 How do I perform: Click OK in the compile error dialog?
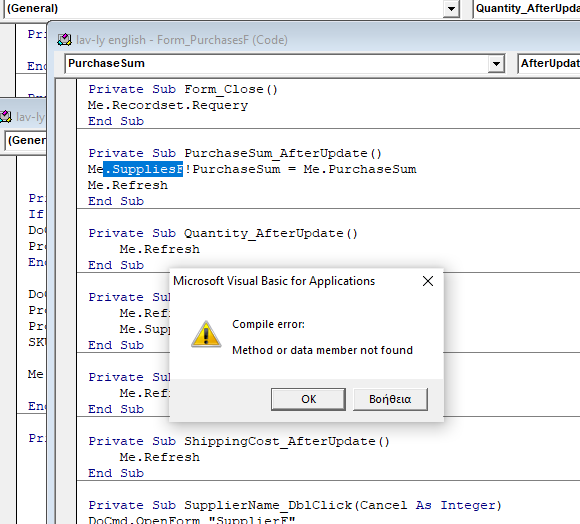click(x=308, y=399)
